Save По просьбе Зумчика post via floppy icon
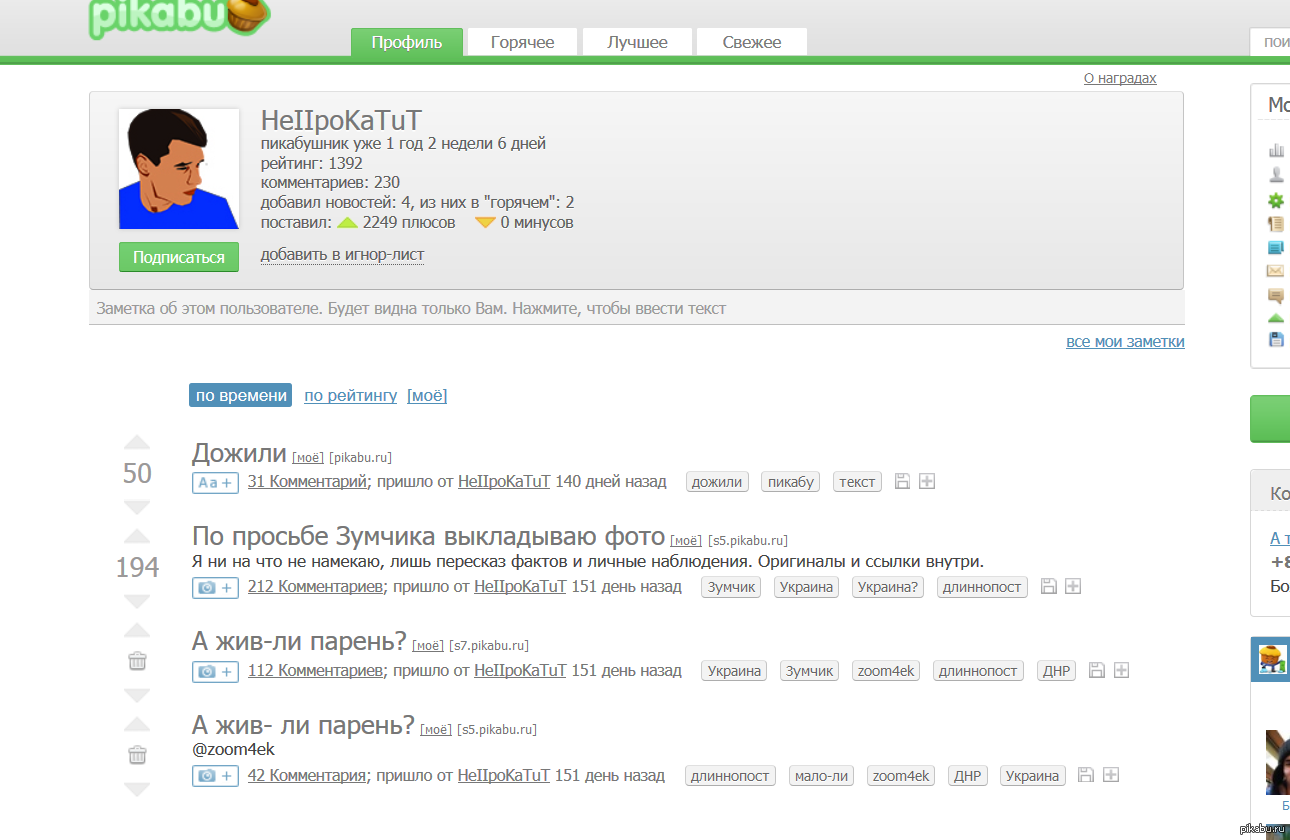The width and height of the screenshot is (1290, 840). point(1048,586)
